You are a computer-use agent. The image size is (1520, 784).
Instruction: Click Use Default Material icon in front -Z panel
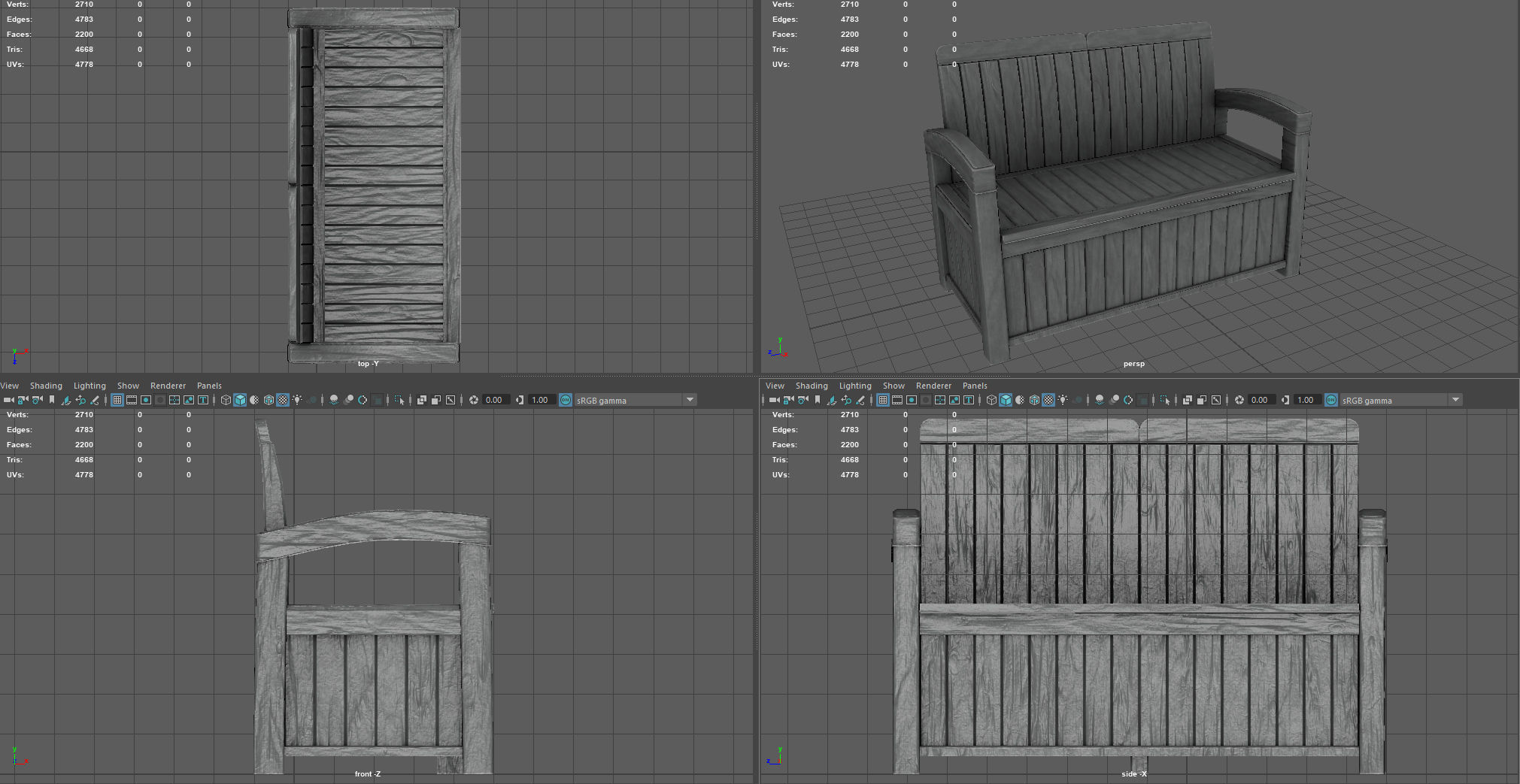tap(254, 400)
